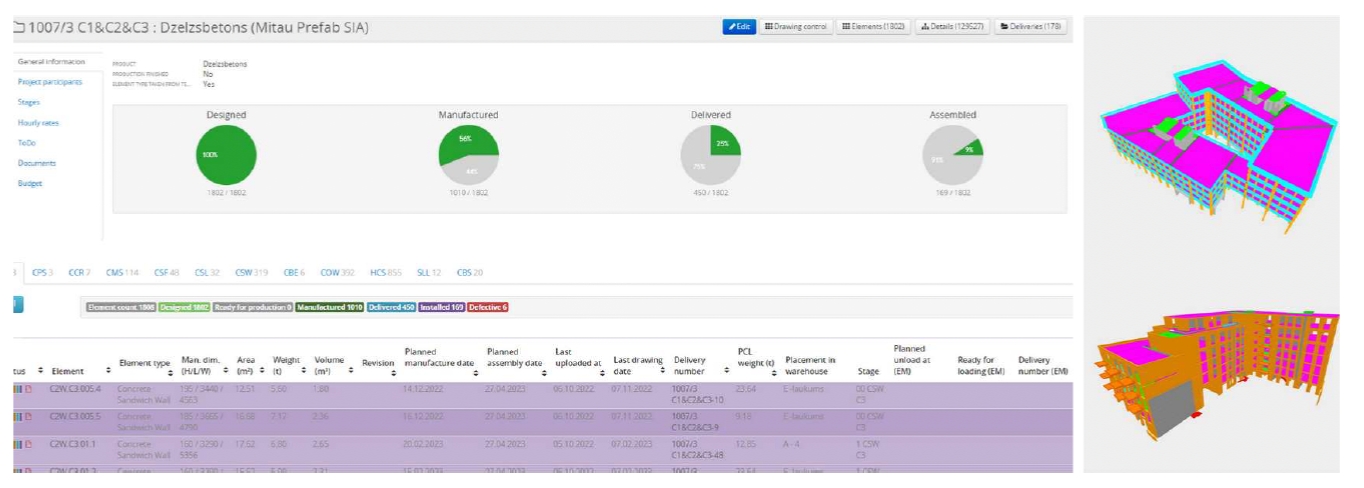Switch to the SLL 12 tab
This screenshot has height=488, width=1364.
(x=429, y=272)
